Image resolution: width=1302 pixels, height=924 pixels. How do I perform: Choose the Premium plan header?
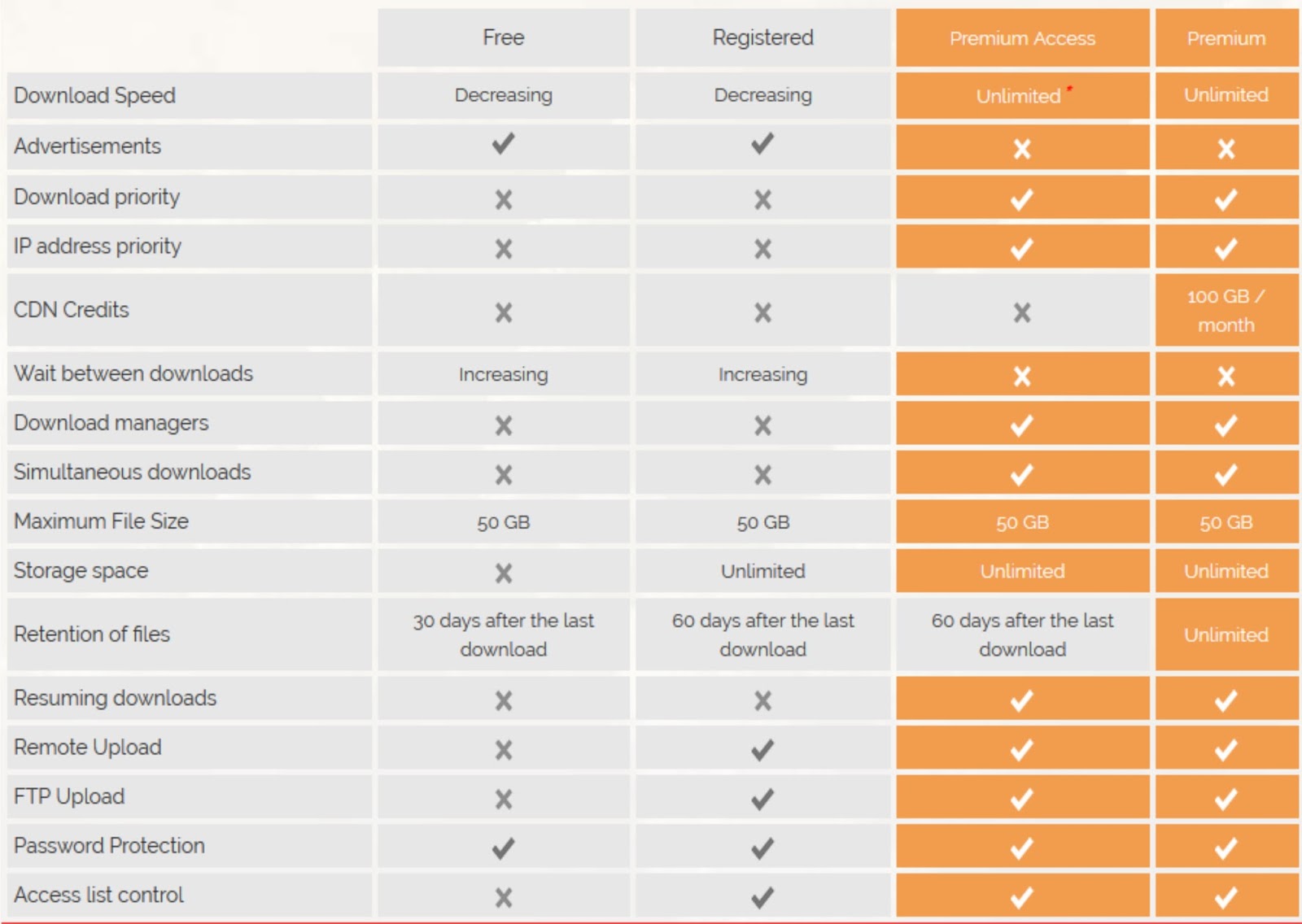click(1226, 37)
